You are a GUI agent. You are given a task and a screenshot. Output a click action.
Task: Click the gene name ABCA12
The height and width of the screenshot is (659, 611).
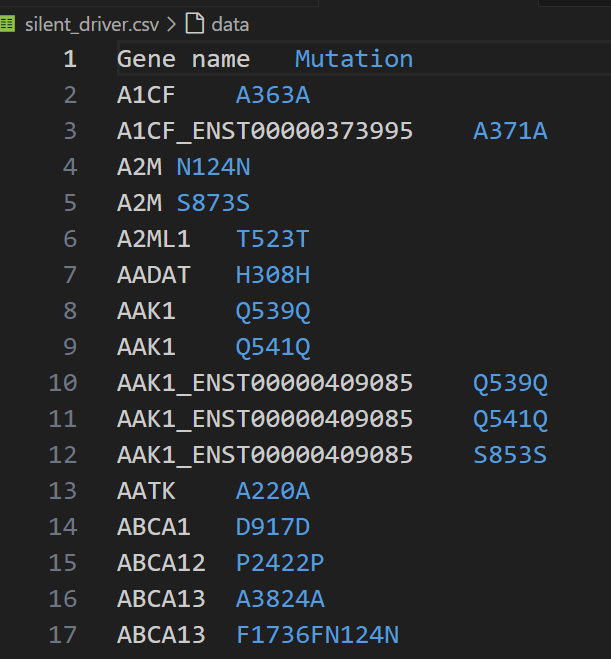tap(161, 563)
